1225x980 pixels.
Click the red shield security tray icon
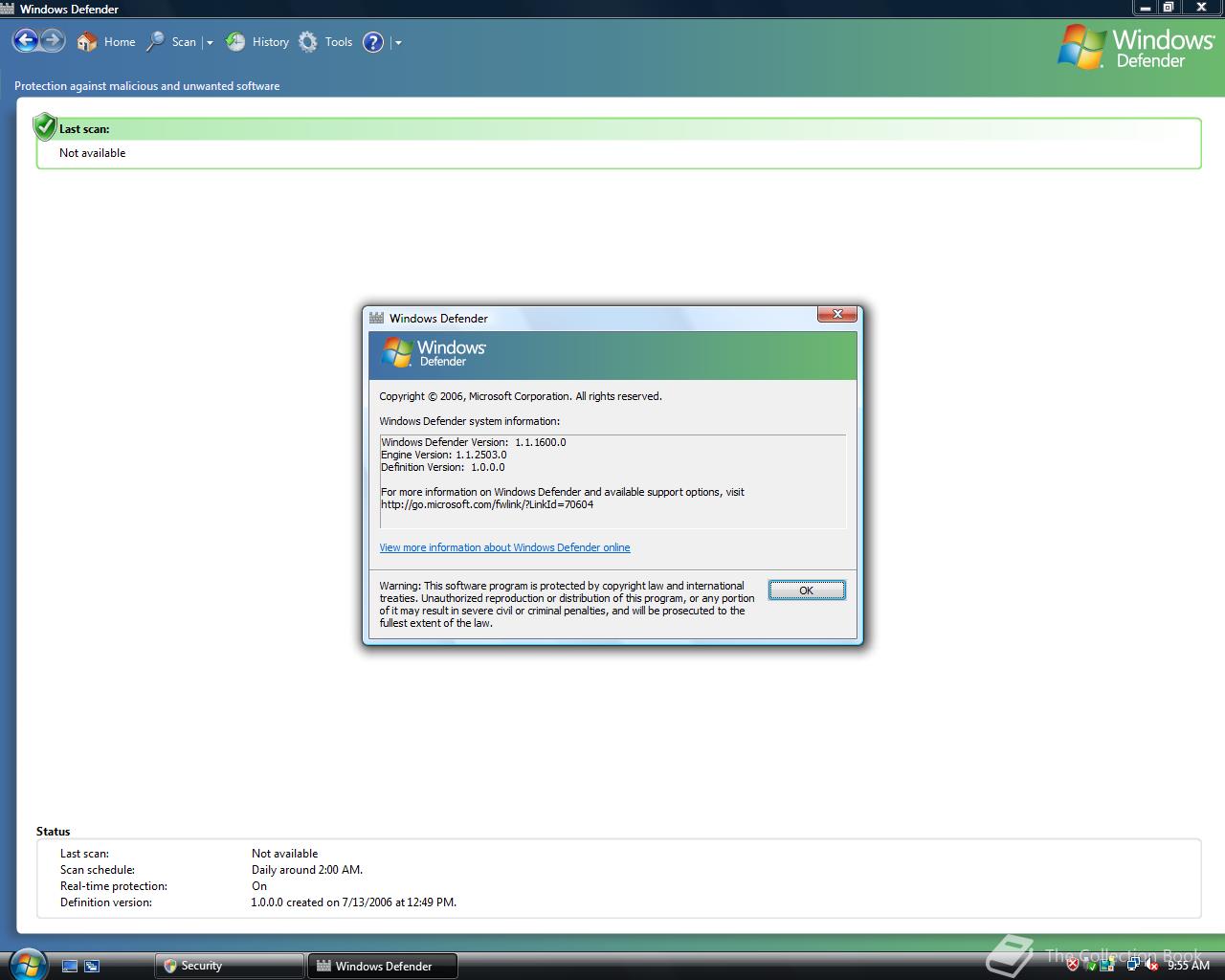(1074, 966)
